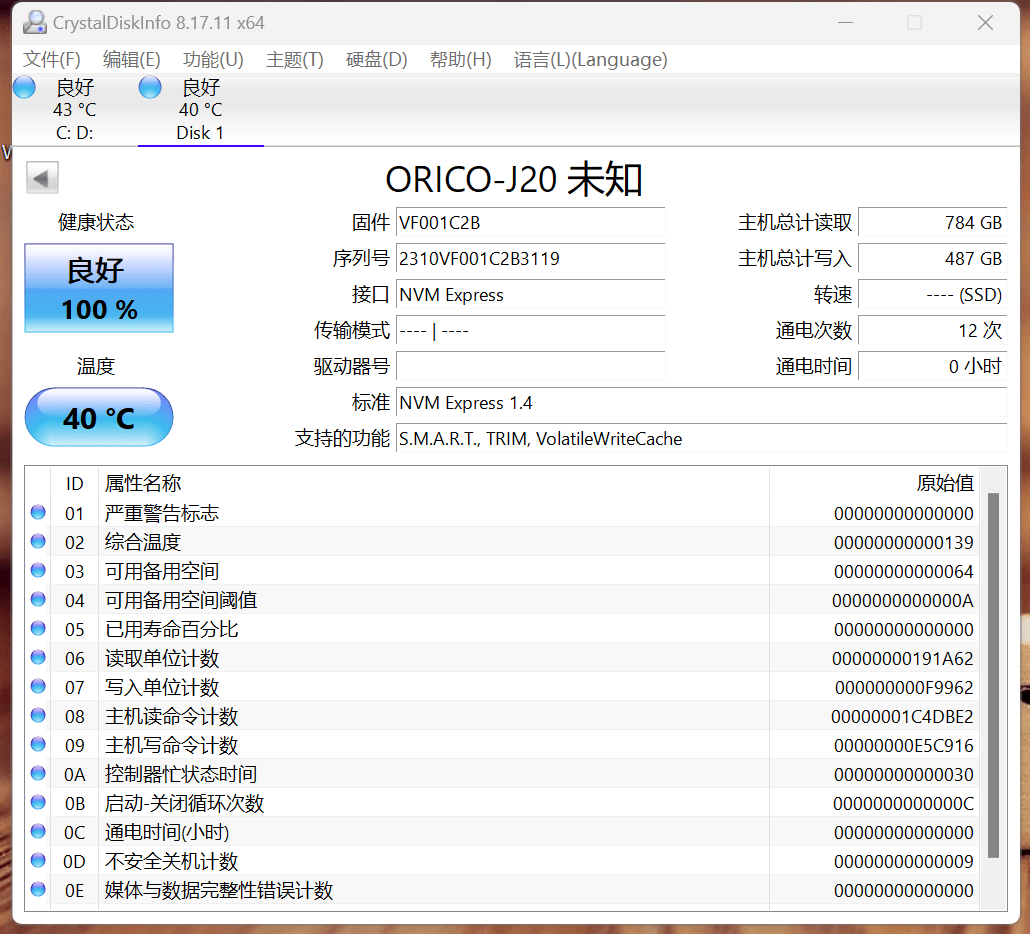Open the 主题(T) menu

pyautogui.click(x=294, y=60)
